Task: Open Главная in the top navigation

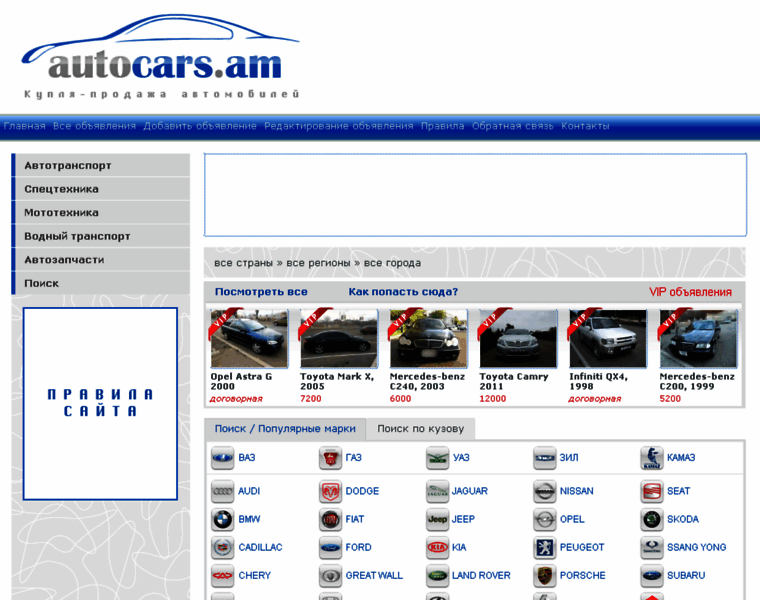Action: point(24,126)
